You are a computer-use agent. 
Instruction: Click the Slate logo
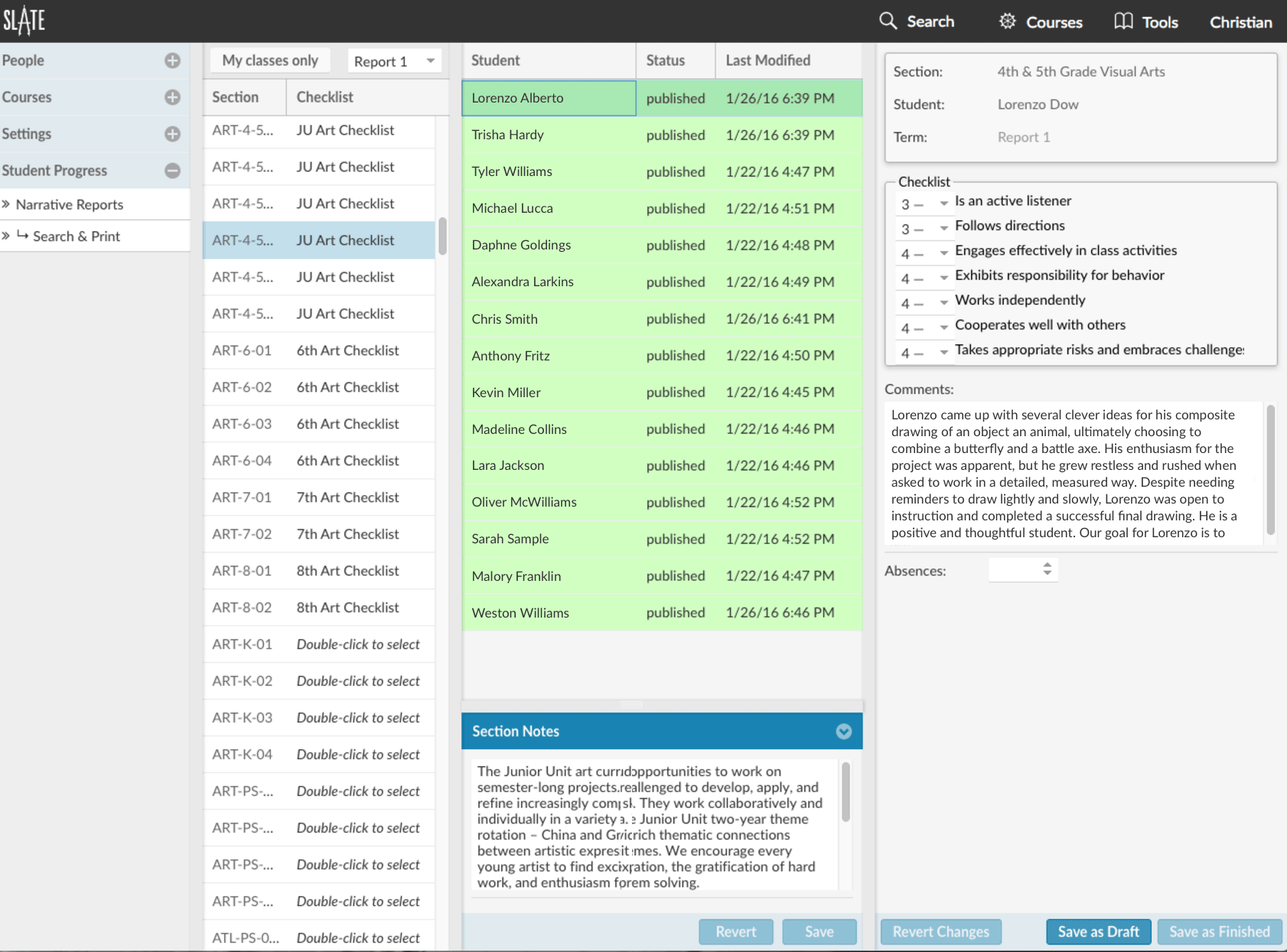pos(24,21)
